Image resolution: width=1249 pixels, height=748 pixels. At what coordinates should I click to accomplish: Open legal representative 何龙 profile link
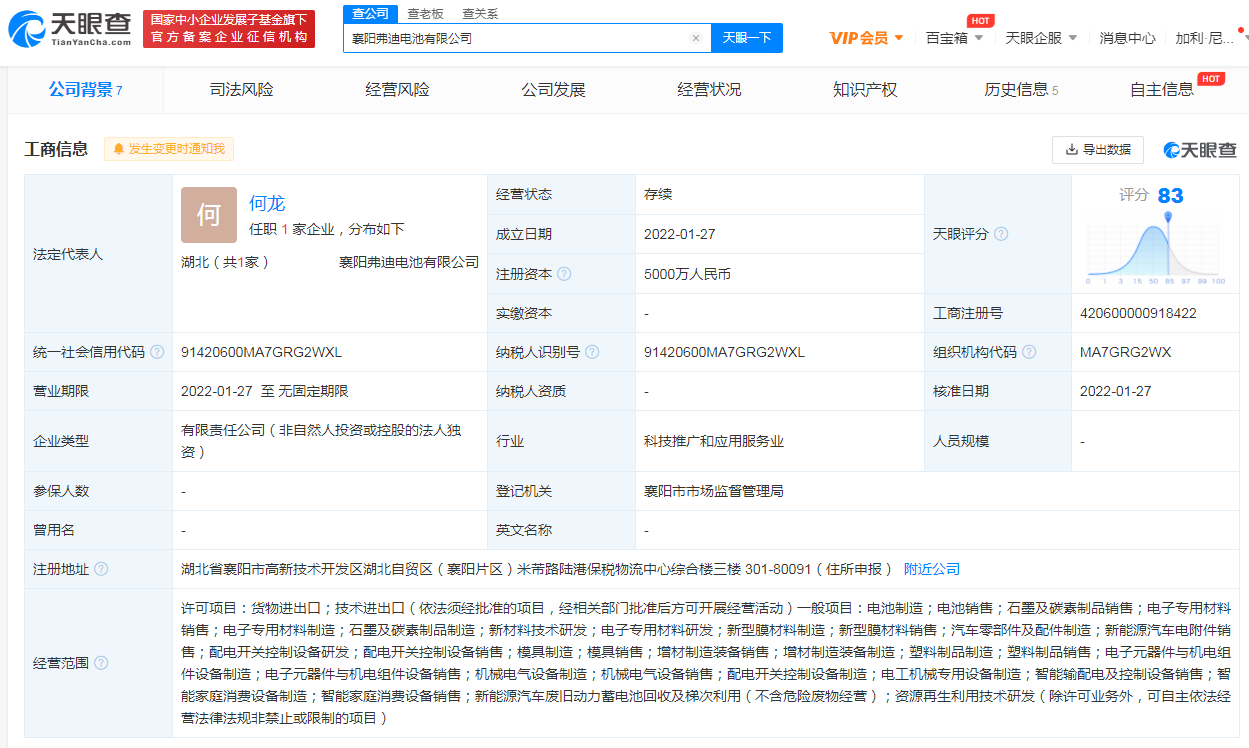tap(267, 204)
